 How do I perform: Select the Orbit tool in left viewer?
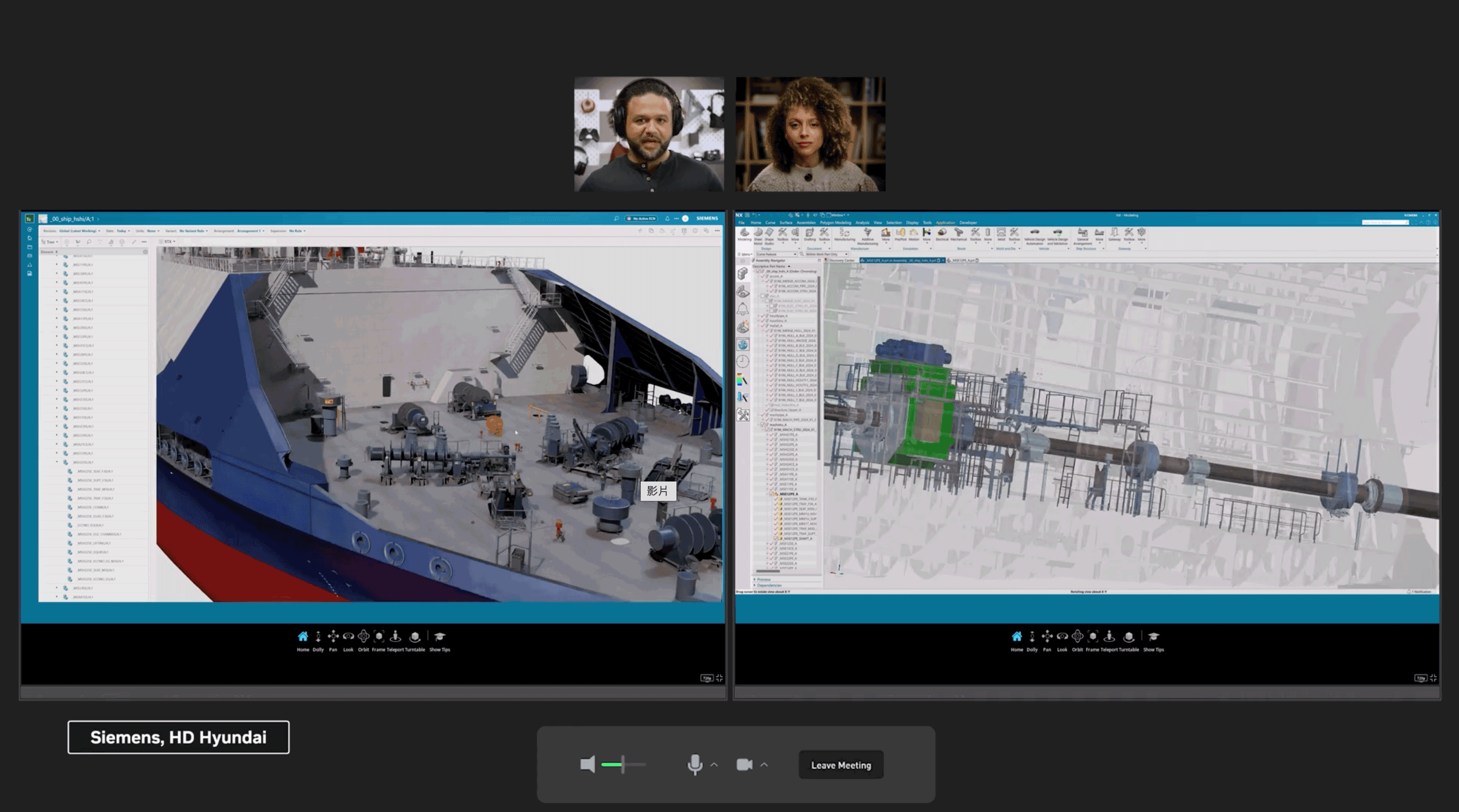pos(364,637)
